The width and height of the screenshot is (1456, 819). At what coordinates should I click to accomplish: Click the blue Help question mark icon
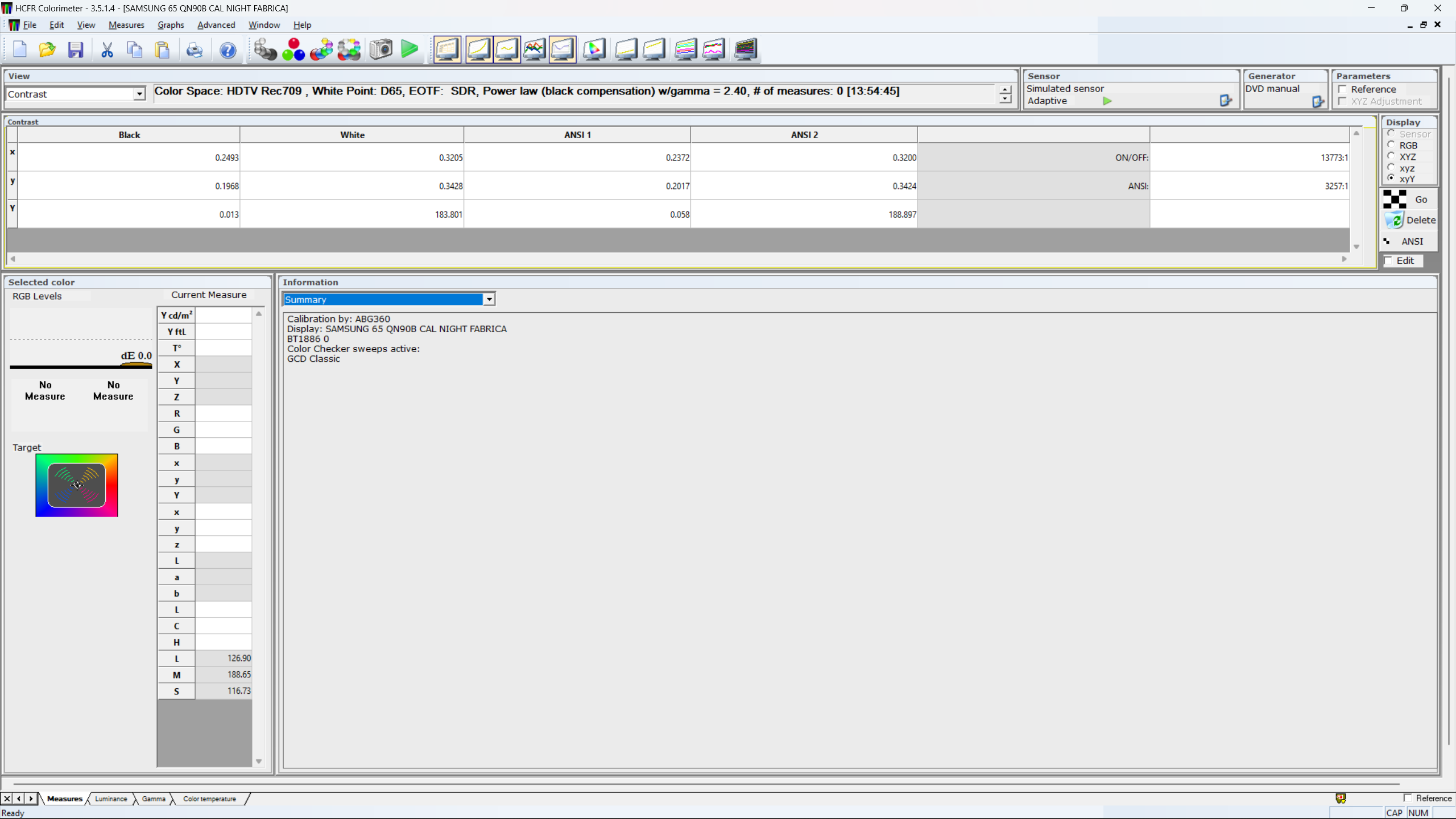pos(227,50)
